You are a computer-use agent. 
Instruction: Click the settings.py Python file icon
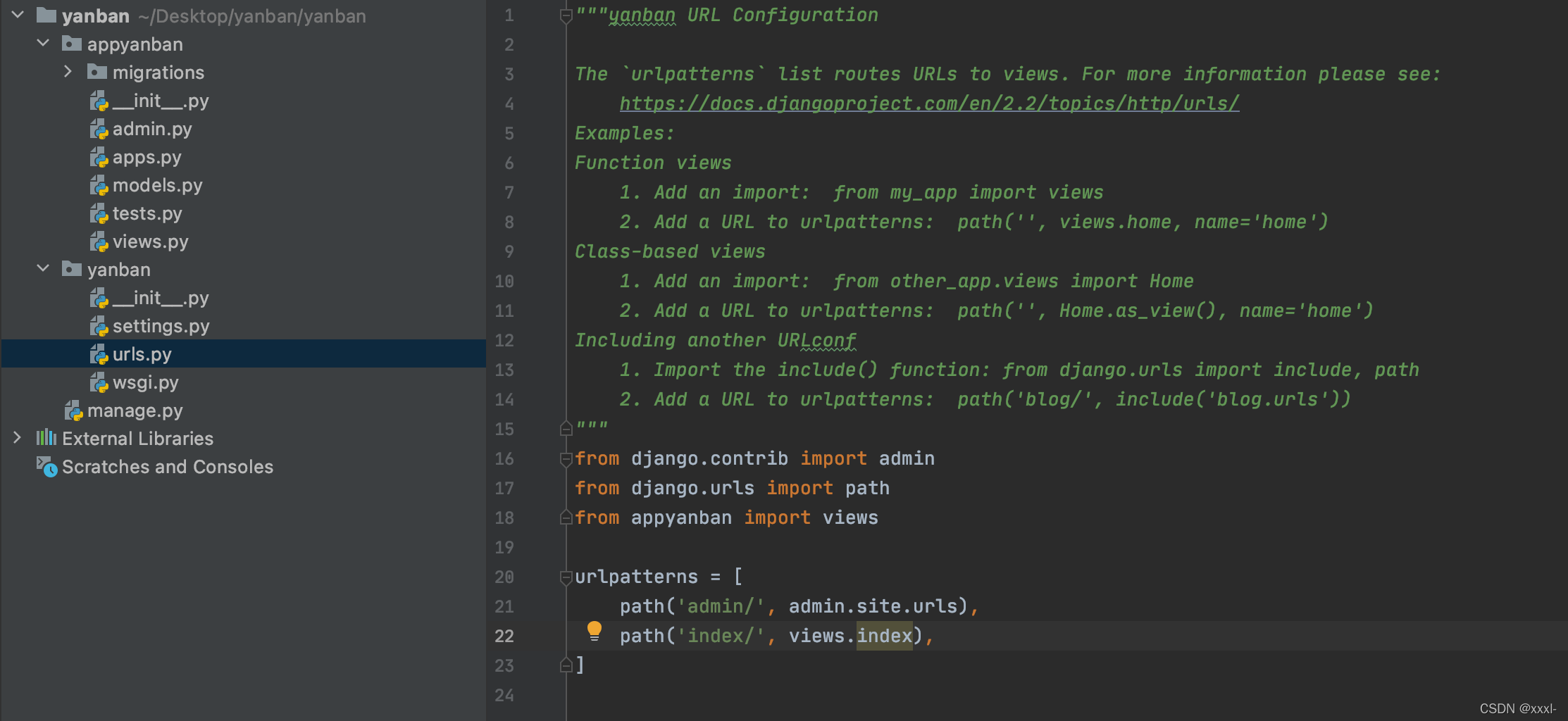[99, 326]
